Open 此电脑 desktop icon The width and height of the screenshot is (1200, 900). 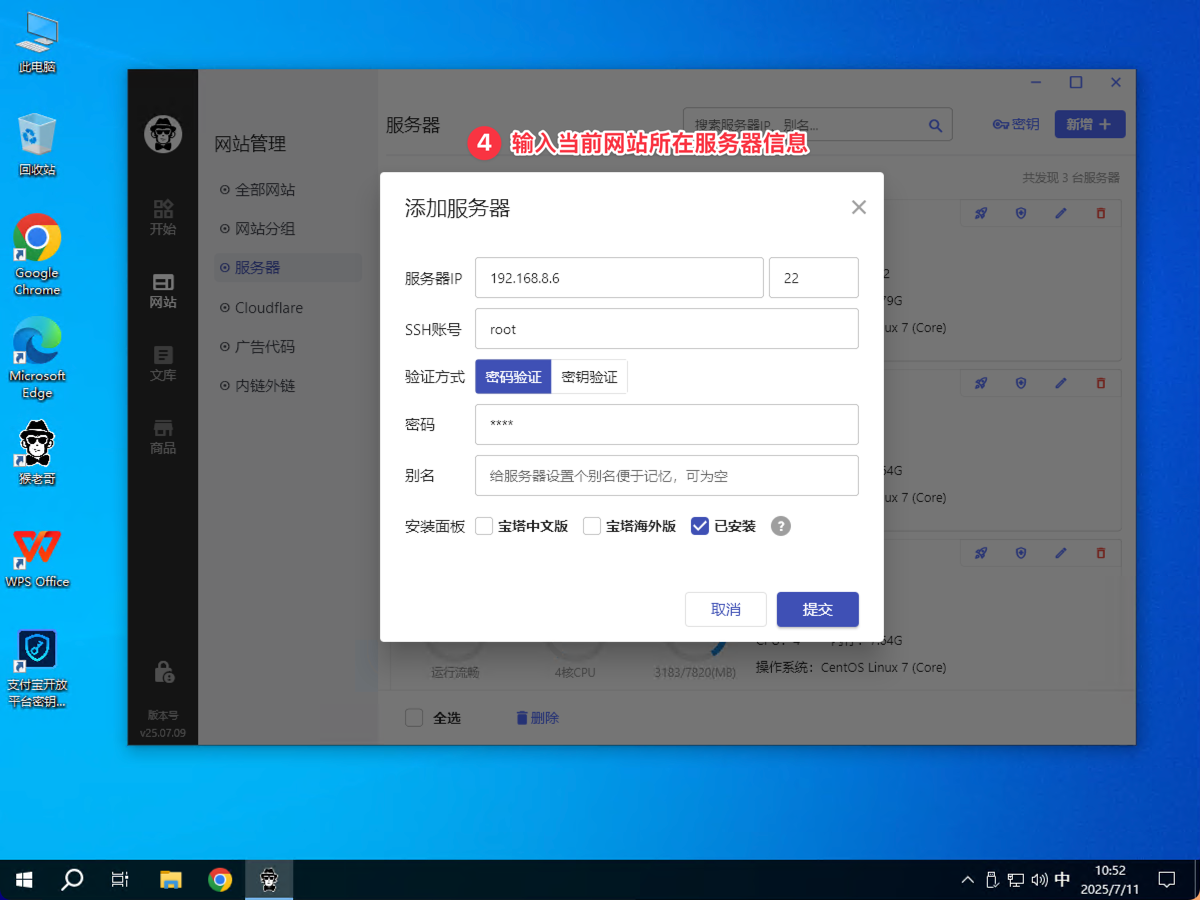pos(37,43)
